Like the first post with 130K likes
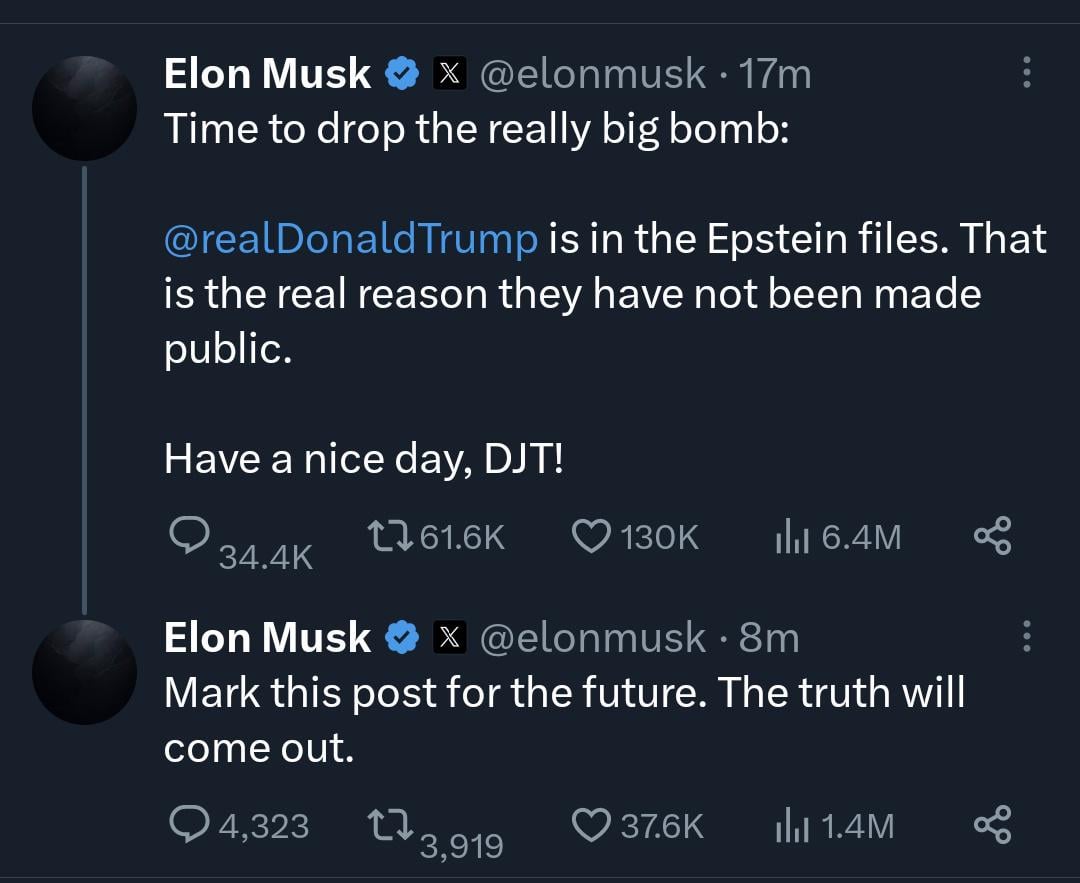The width and height of the screenshot is (1080, 883). (591, 537)
